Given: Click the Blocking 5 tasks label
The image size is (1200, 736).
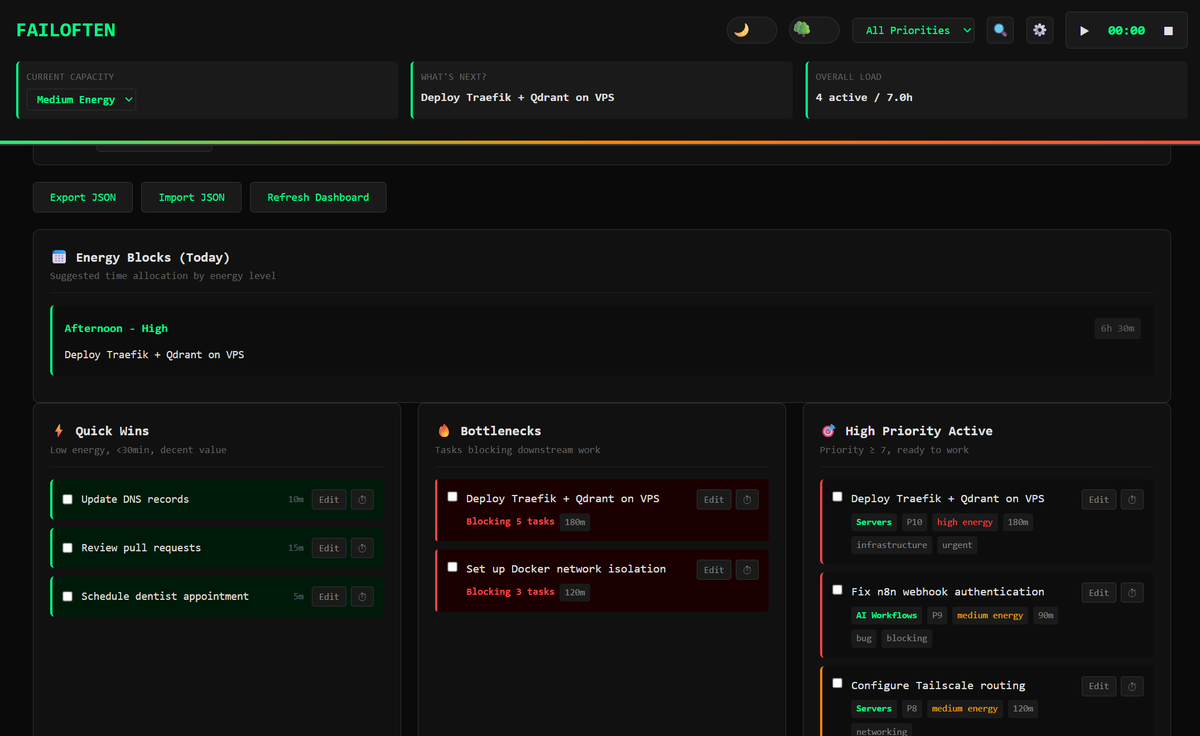Looking at the screenshot, I should (510, 522).
